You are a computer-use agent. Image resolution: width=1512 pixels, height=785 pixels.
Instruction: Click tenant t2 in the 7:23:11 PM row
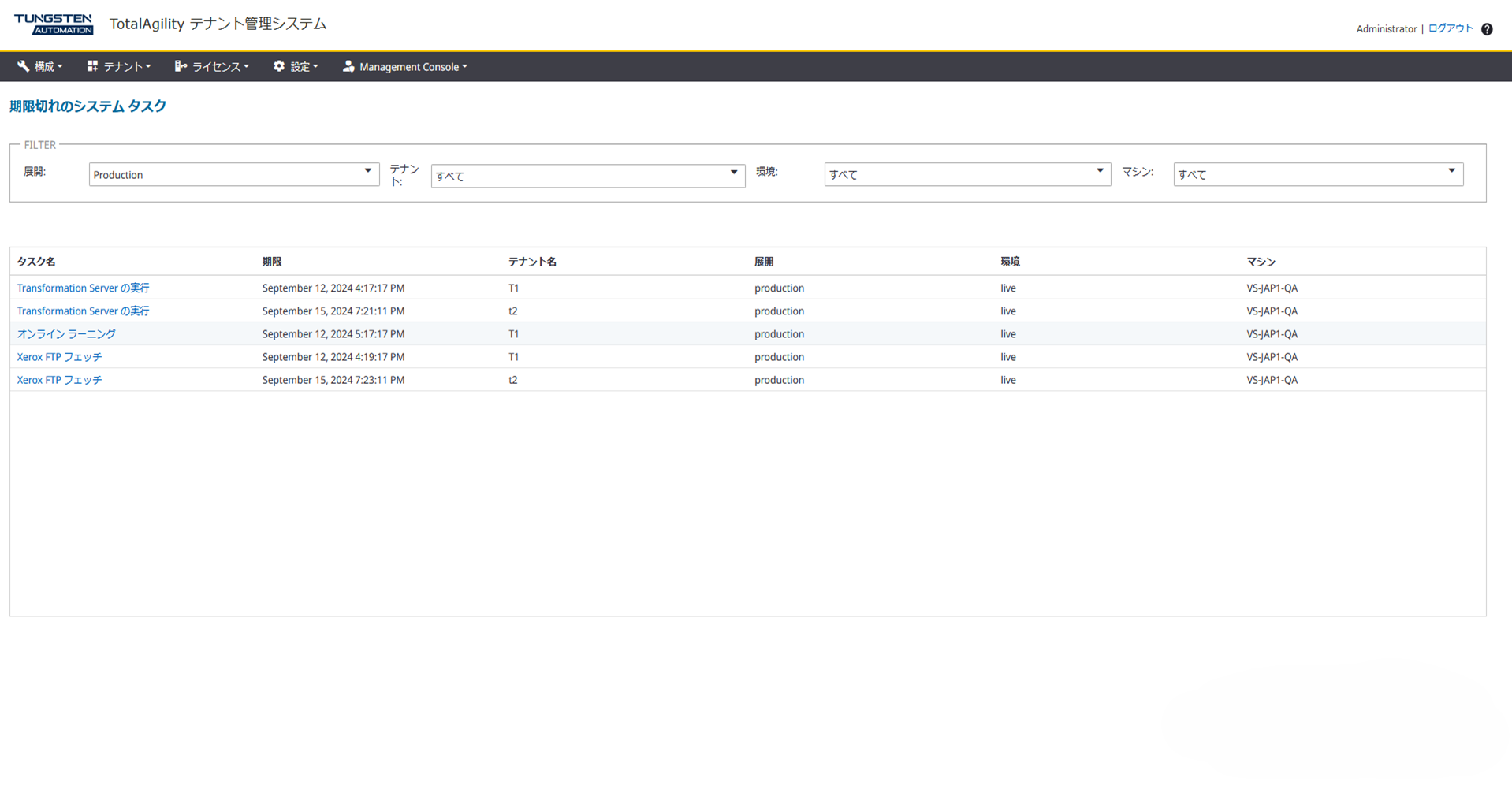coord(512,379)
